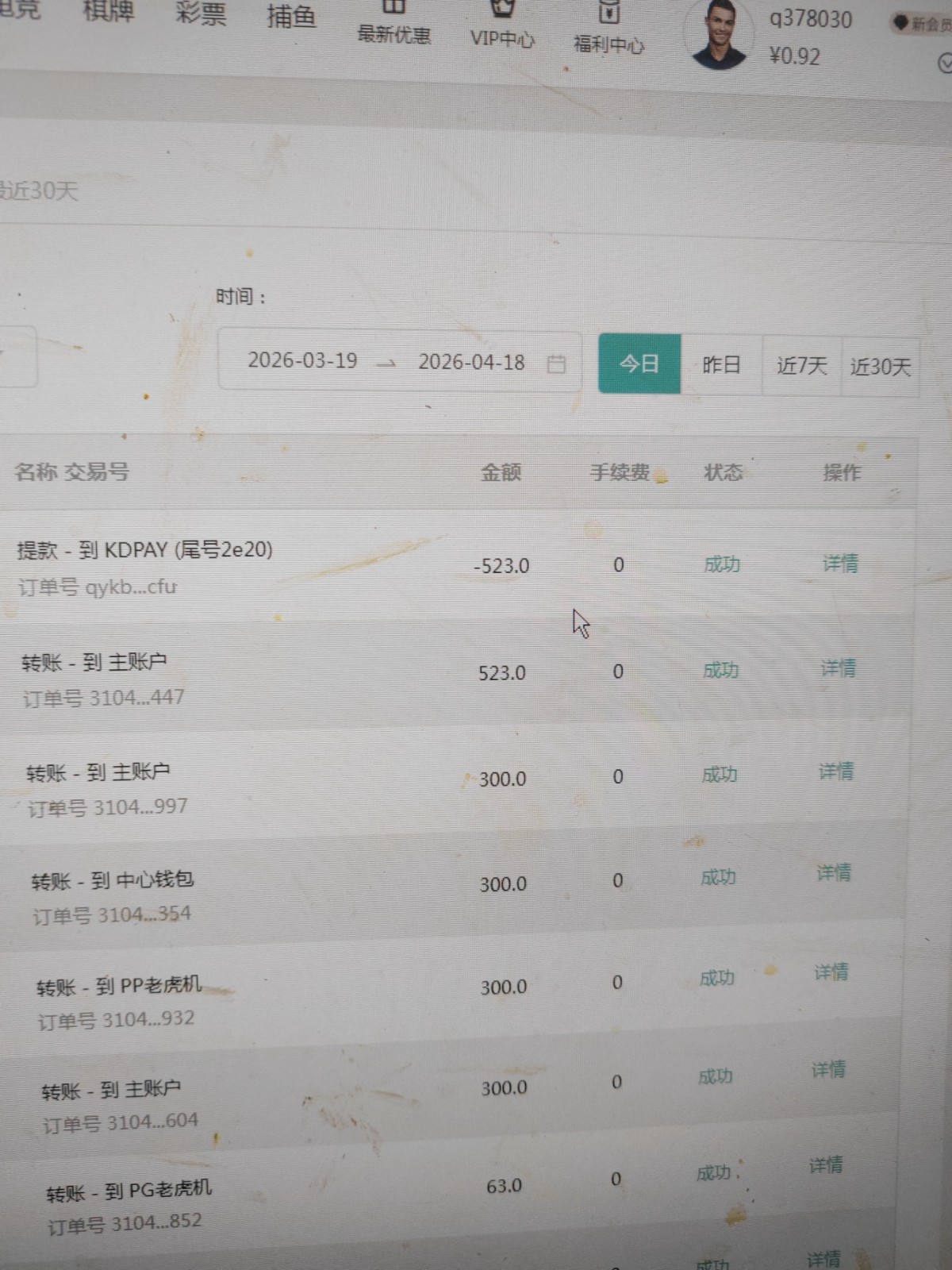Select the 昨日 time filter

pos(721,365)
